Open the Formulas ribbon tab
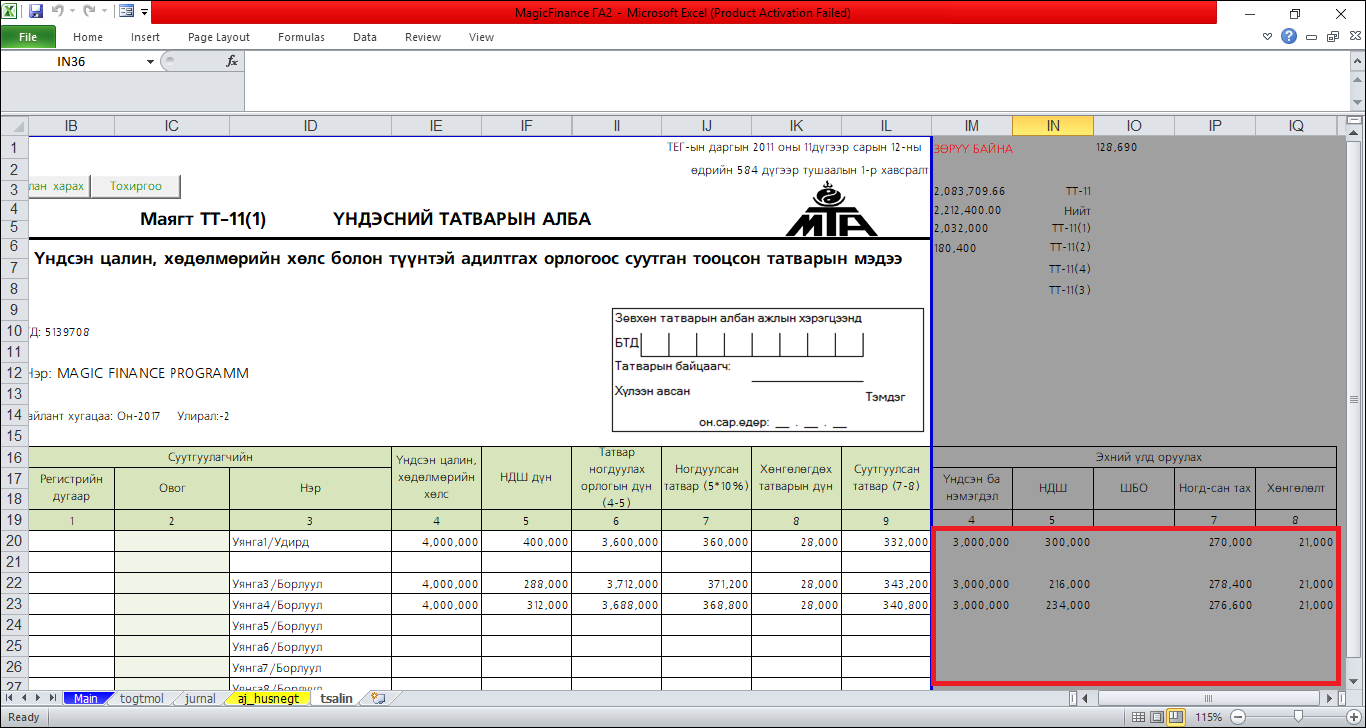Viewport: 1366px width, 728px height. pyautogui.click(x=301, y=37)
